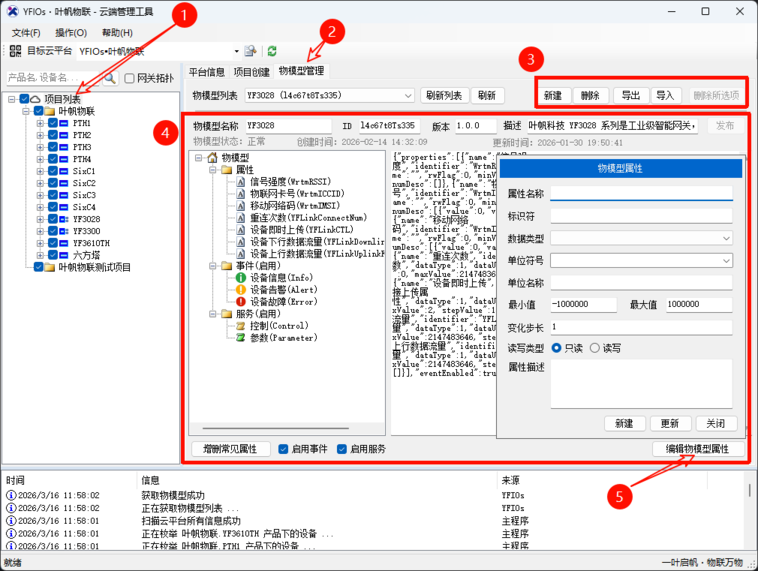Switch to the 物模型管理 tab
This screenshot has height=571, width=758.
click(x=301, y=71)
